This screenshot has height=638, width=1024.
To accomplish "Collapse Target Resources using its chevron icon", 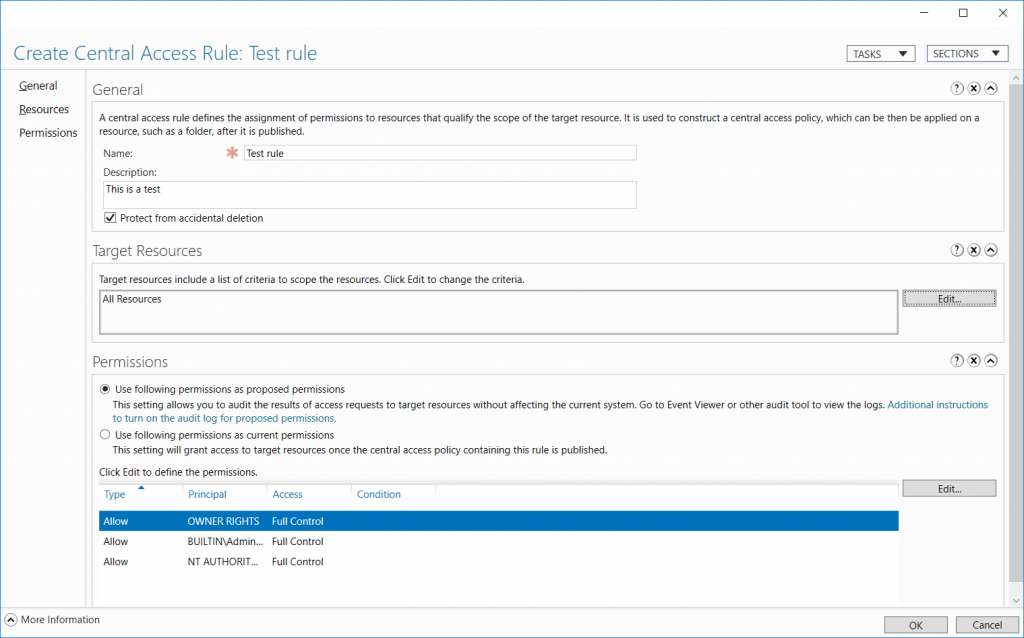I will tap(991, 250).
